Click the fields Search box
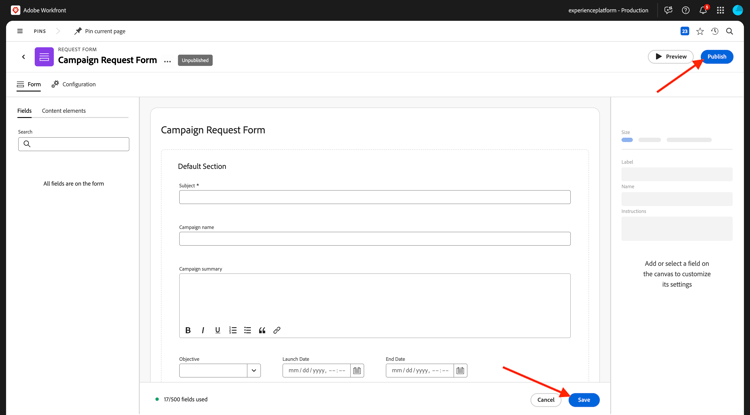The width and height of the screenshot is (750, 415). click(x=74, y=144)
